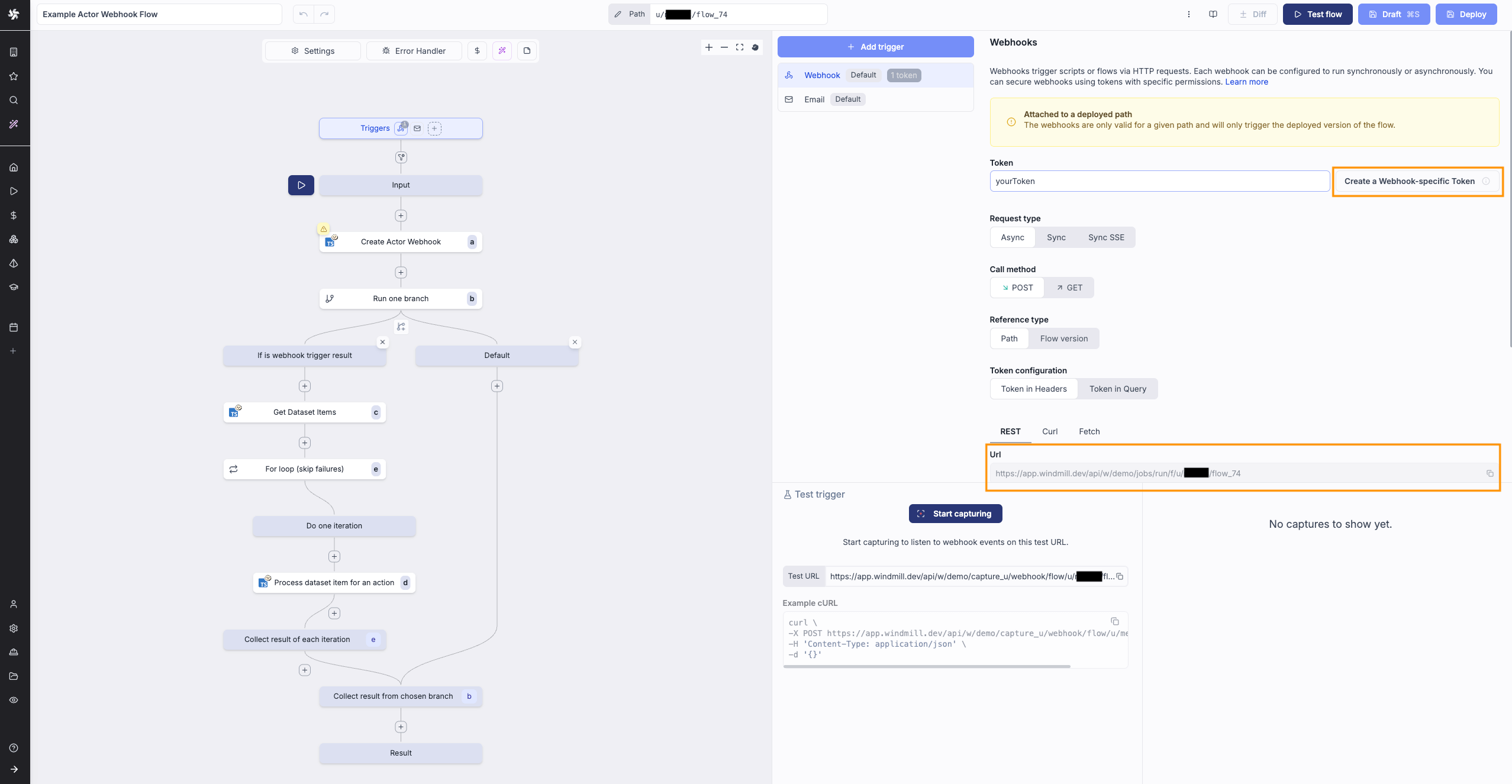Open Runs via the sidebar play icon
The image size is (1512, 784).
[x=13, y=191]
